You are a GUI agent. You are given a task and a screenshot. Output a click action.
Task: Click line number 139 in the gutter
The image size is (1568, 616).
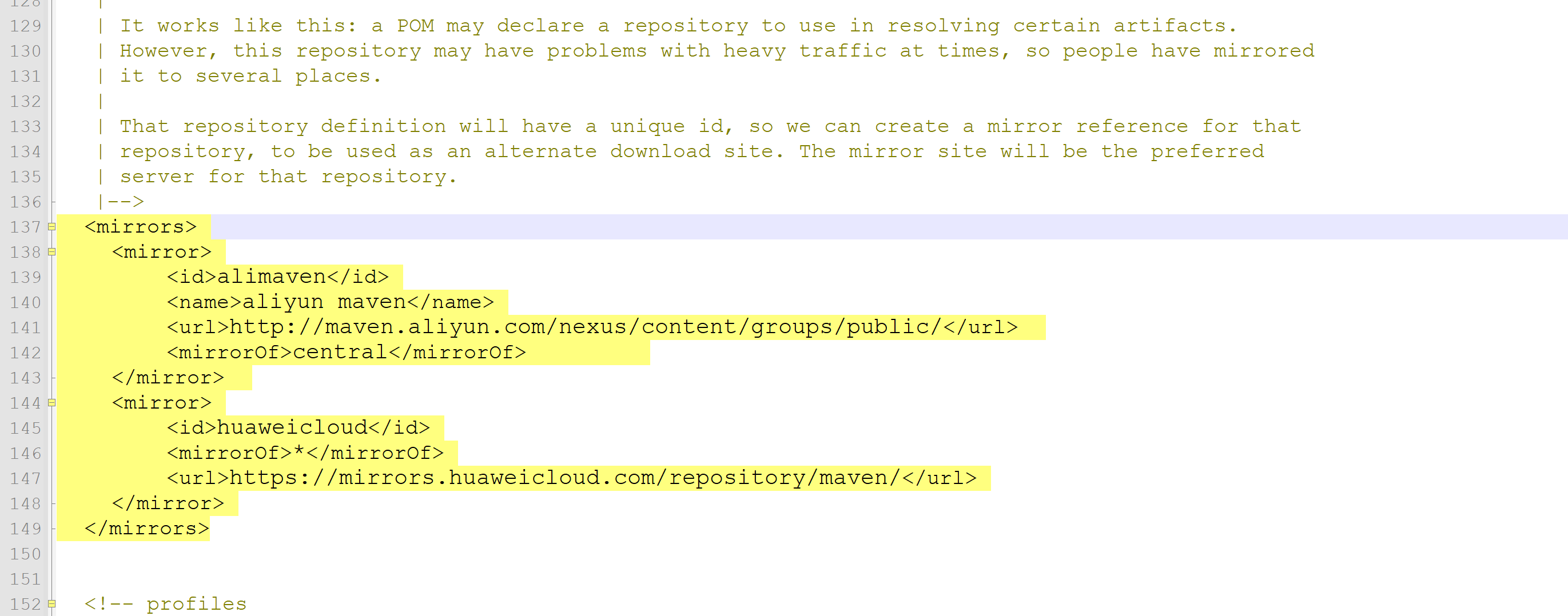(x=25, y=277)
